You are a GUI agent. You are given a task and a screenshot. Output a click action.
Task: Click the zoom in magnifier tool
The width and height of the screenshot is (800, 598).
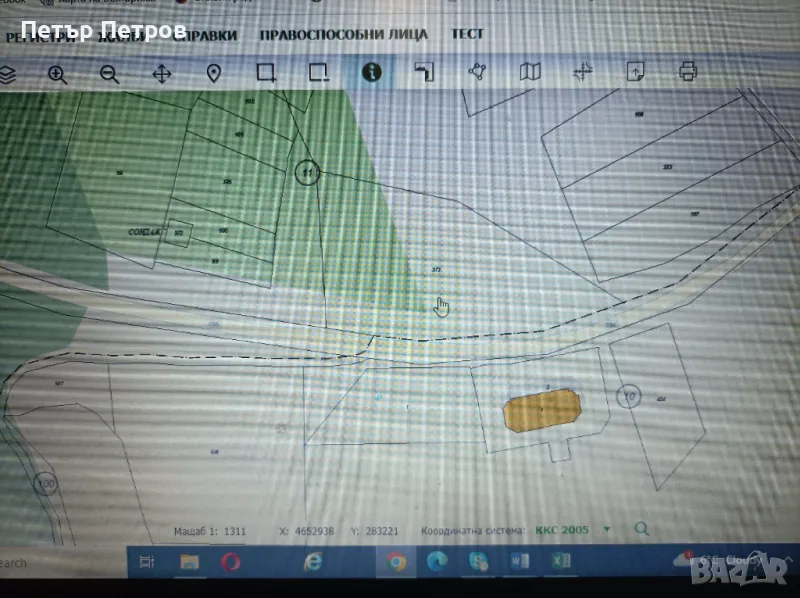tap(57, 73)
